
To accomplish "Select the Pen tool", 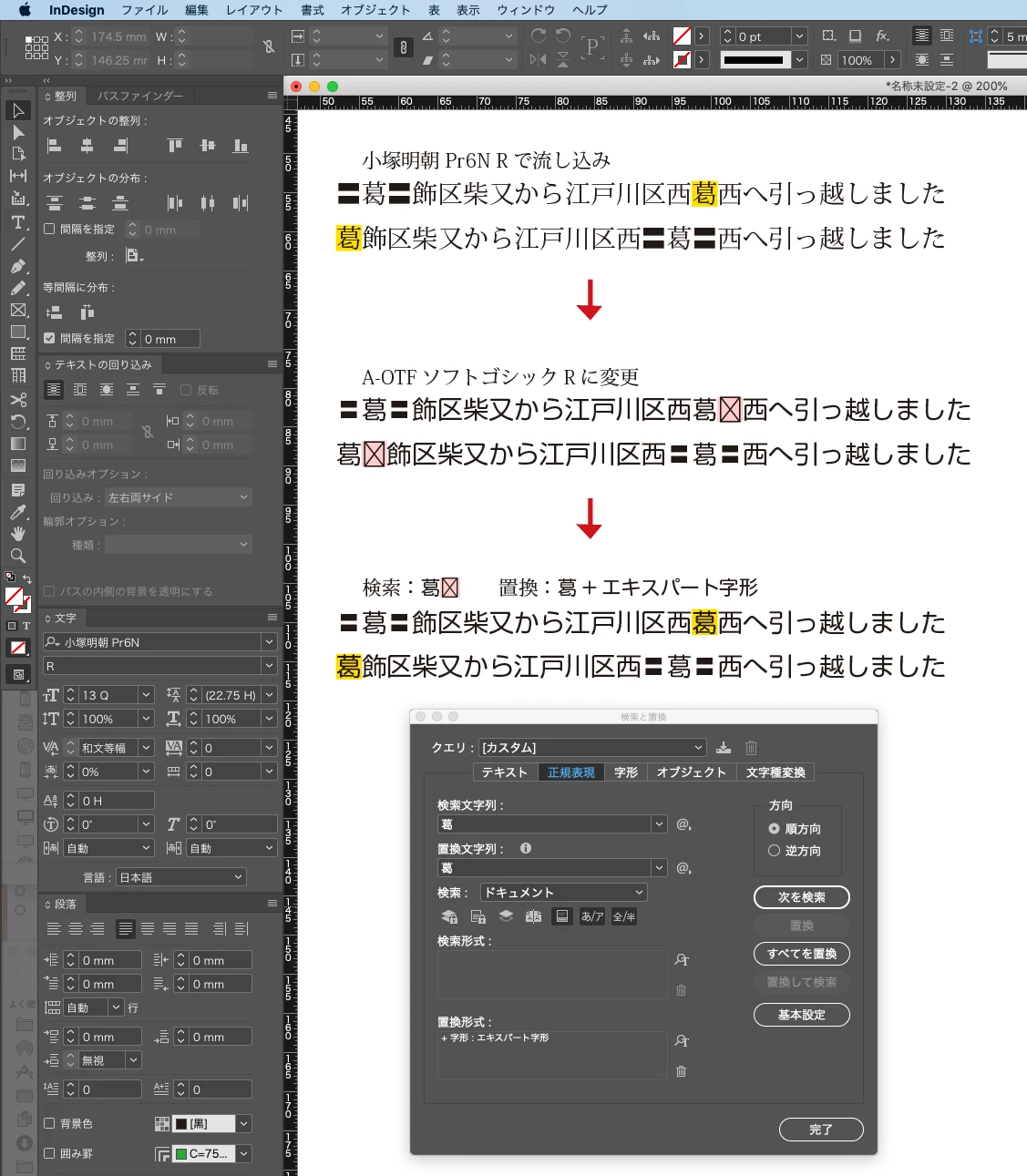I will point(18,266).
